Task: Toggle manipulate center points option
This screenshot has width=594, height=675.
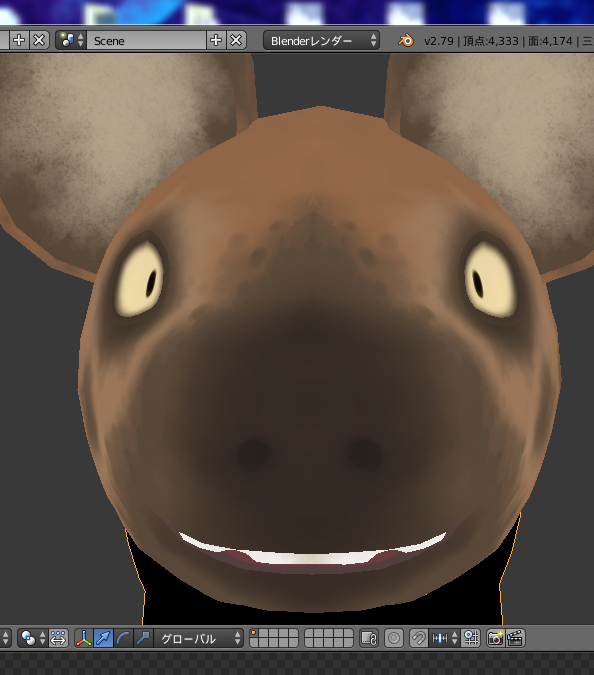Action: click(58, 638)
